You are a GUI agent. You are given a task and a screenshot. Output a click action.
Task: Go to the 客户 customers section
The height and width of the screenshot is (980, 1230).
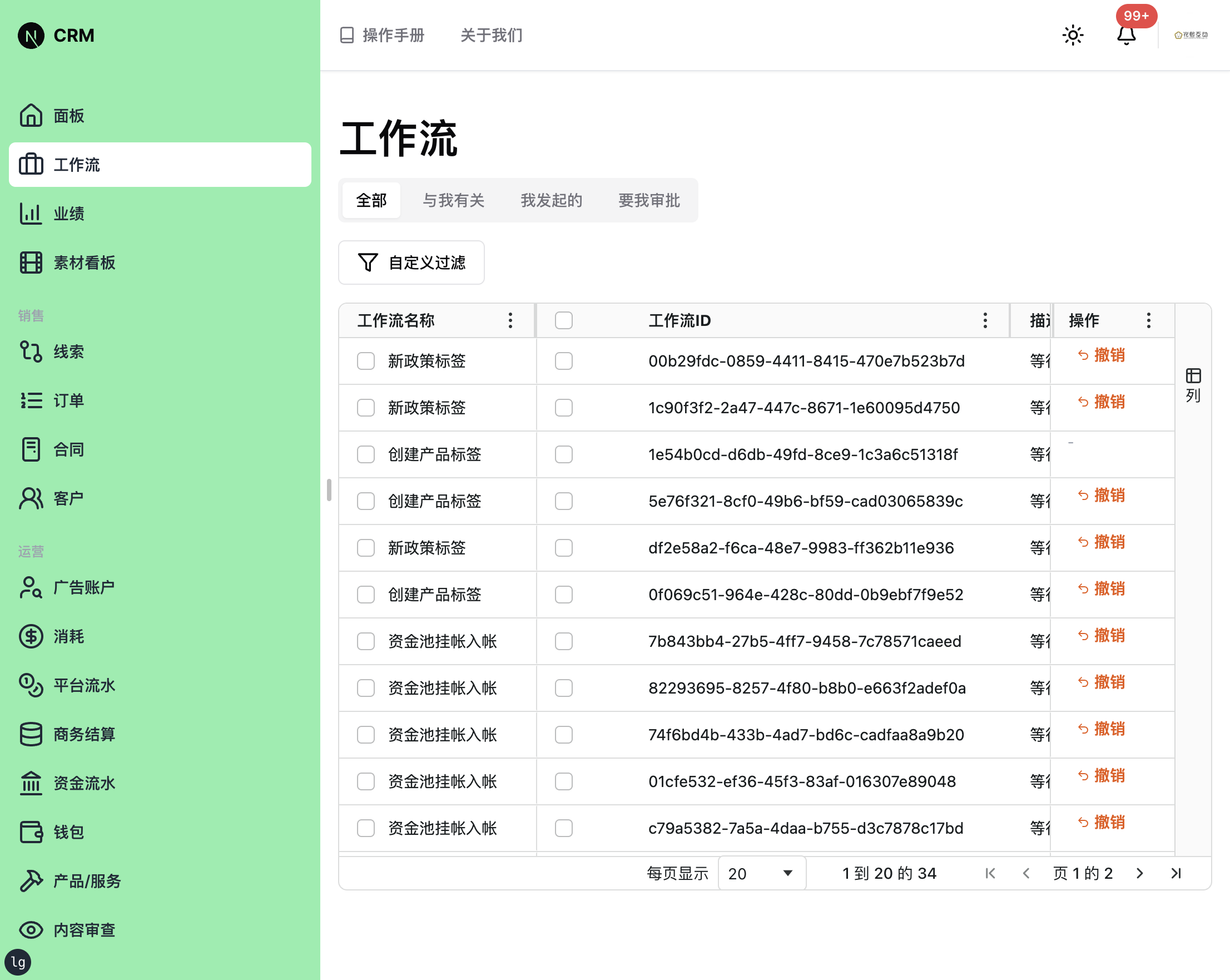coord(68,497)
